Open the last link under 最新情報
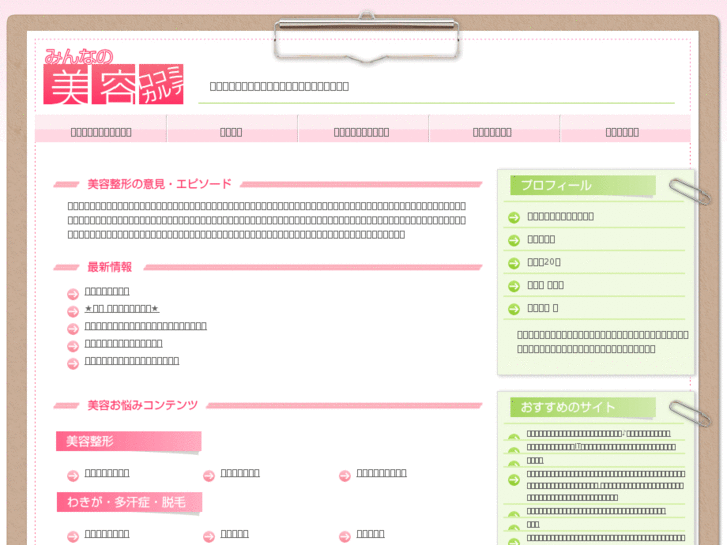This screenshot has width=727, height=545. coord(132,361)
